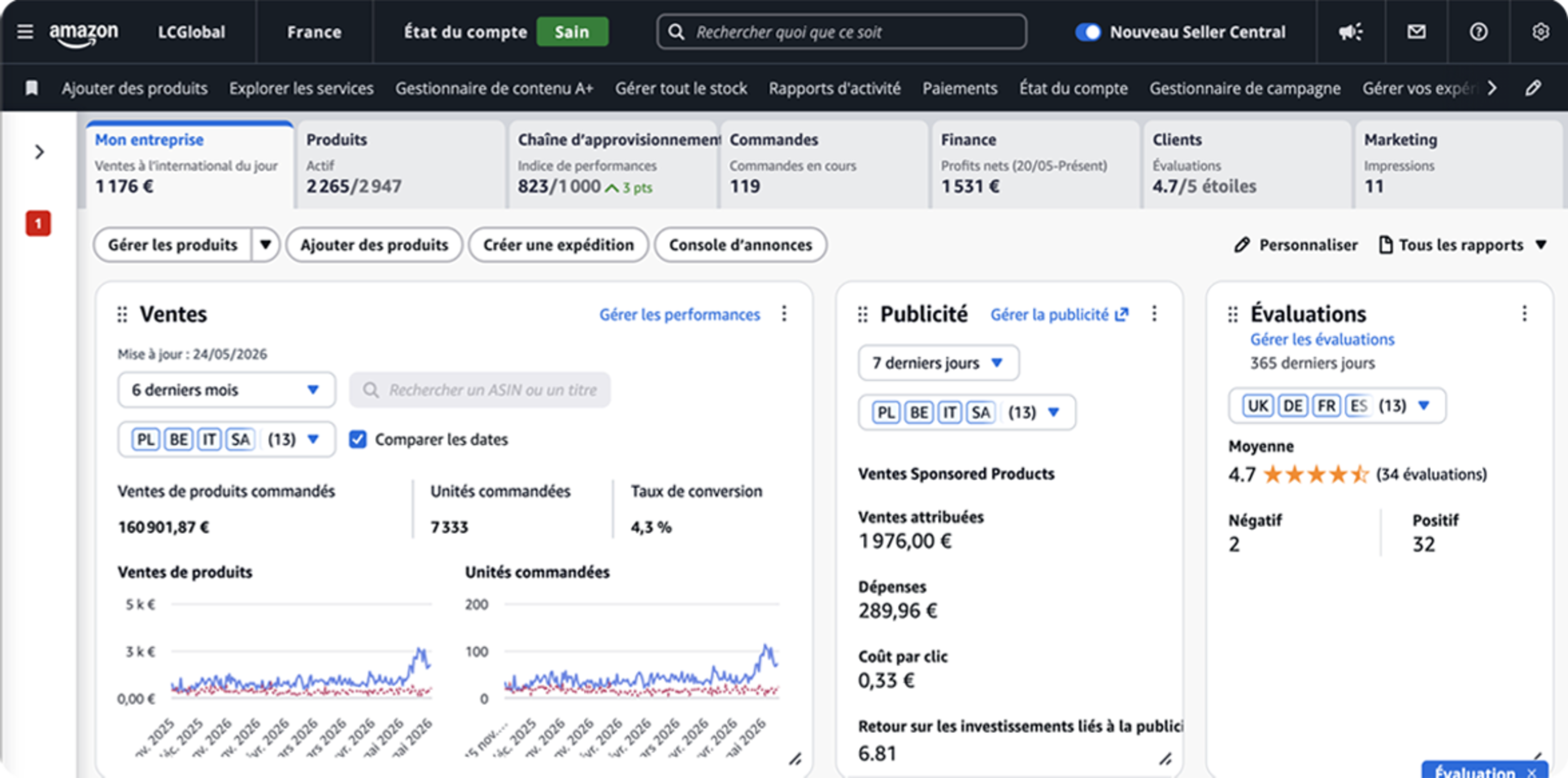Click Gérer les produits button
The image size is (1568, 778).
[173, 245]
